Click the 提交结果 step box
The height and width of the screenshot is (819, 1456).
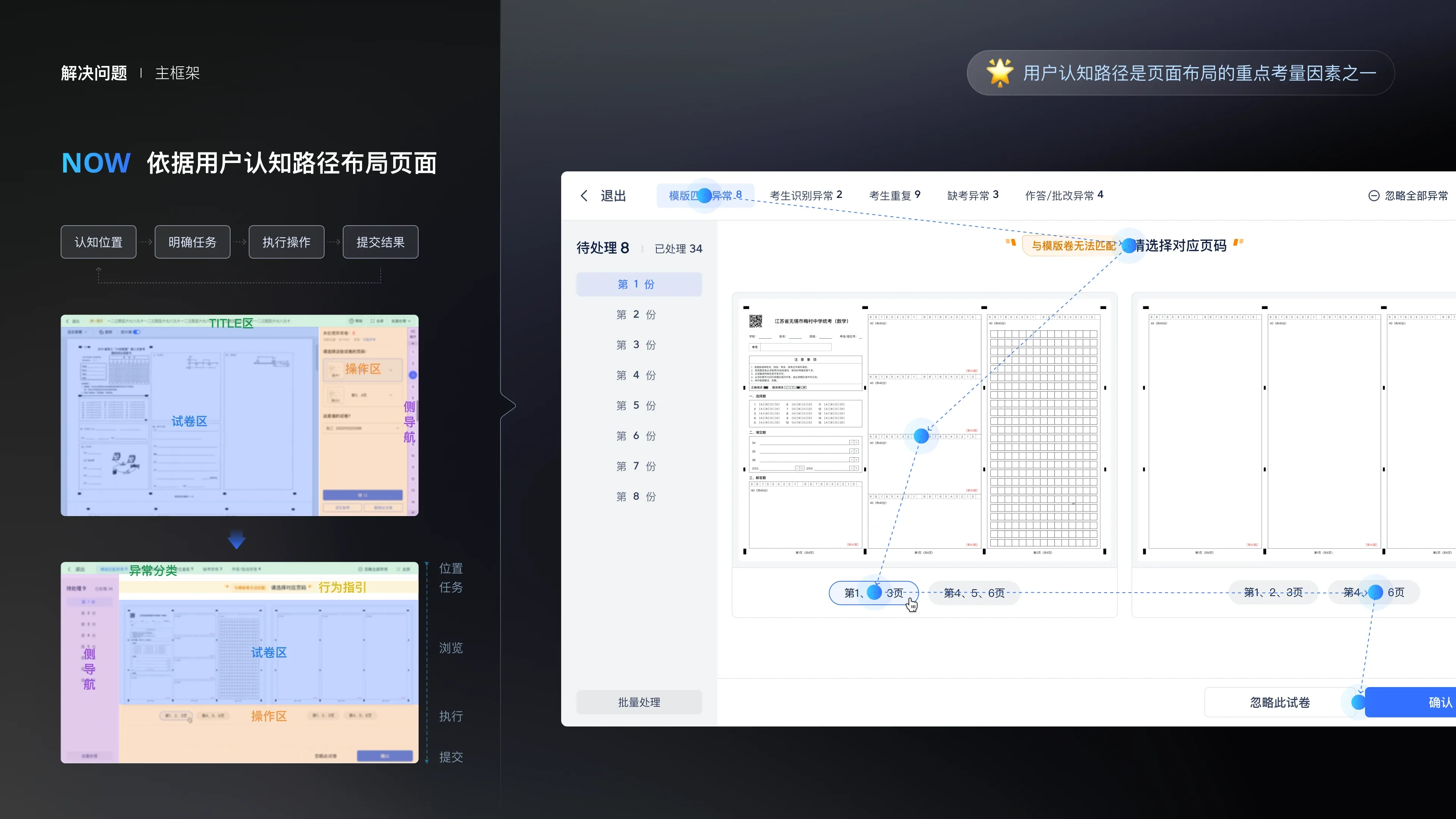click(380, 242)
